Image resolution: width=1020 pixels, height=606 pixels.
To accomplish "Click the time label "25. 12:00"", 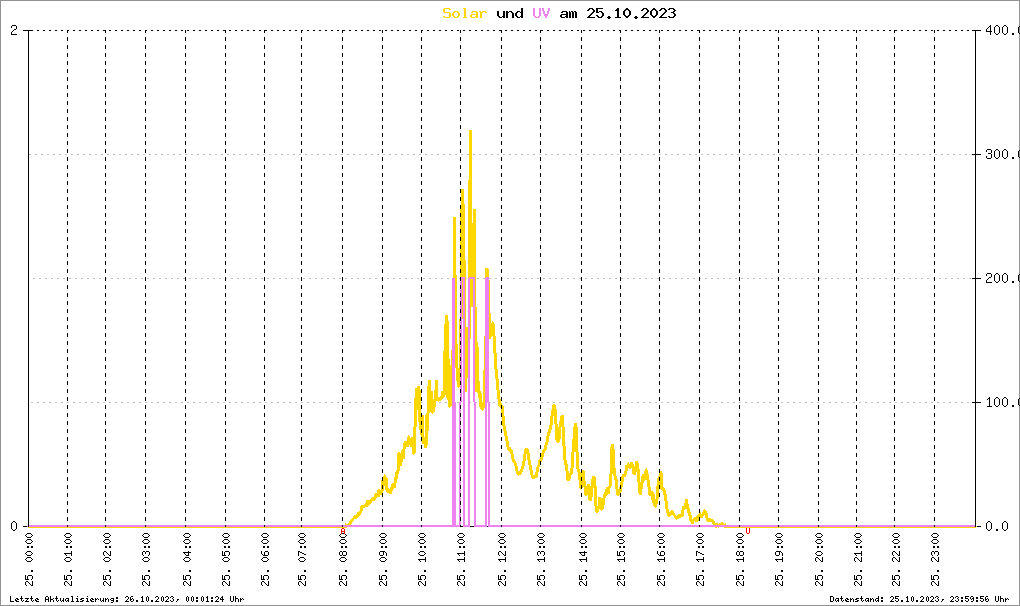I will [x=502, y=559].
